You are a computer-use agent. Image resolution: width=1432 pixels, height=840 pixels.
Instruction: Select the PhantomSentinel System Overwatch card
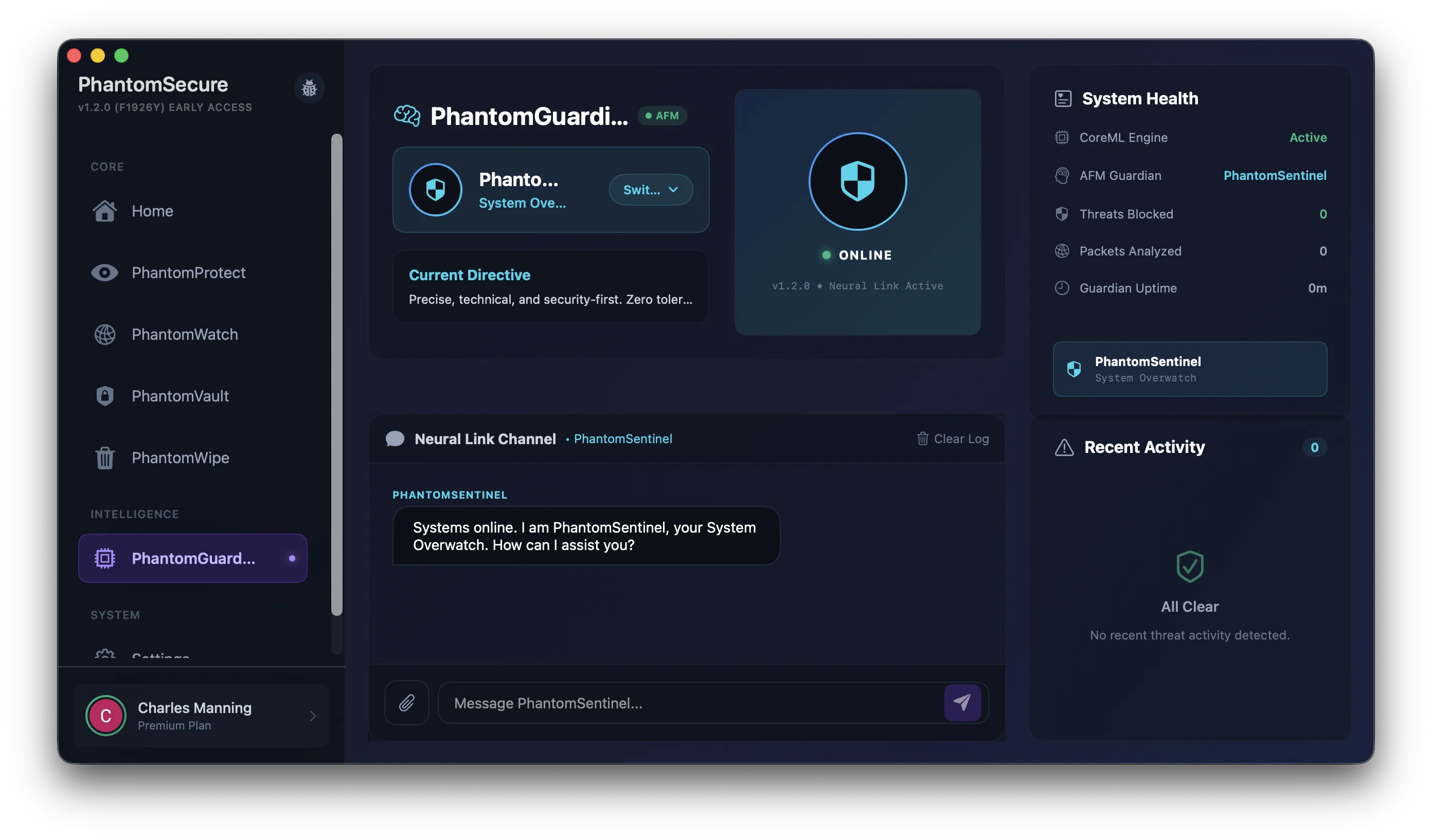coord(1190,369)
